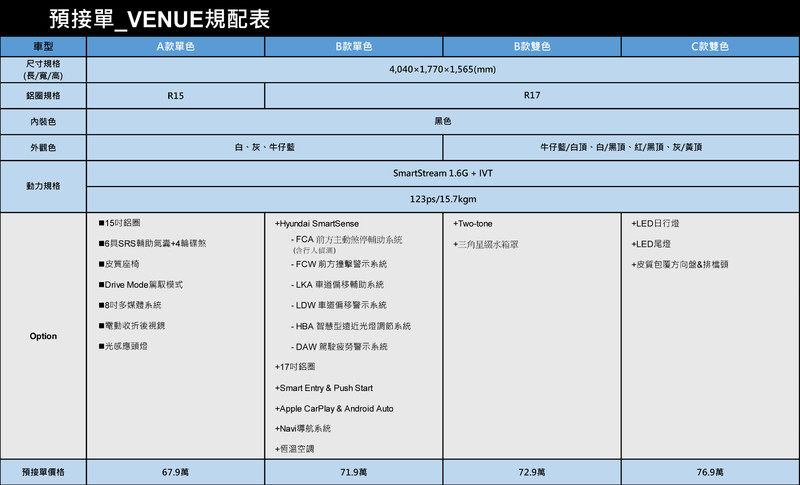Click the LKA 車道偏移輔助系統 line
Image resolution: width=800 pixels, height=485 pixels.
[x=337, y=285]
